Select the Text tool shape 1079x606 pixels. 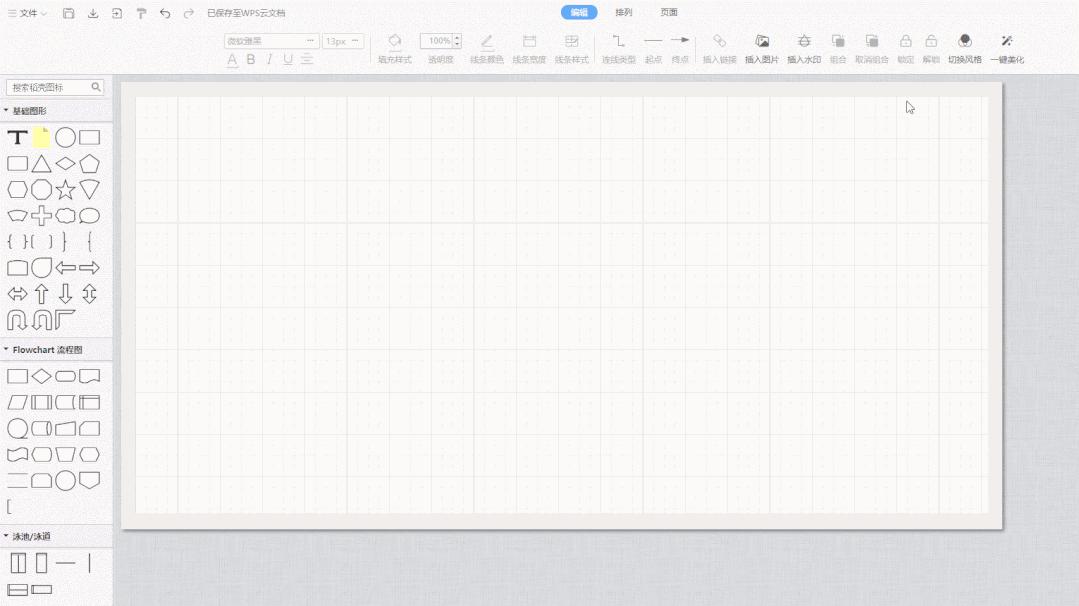[x=17, y=137]
